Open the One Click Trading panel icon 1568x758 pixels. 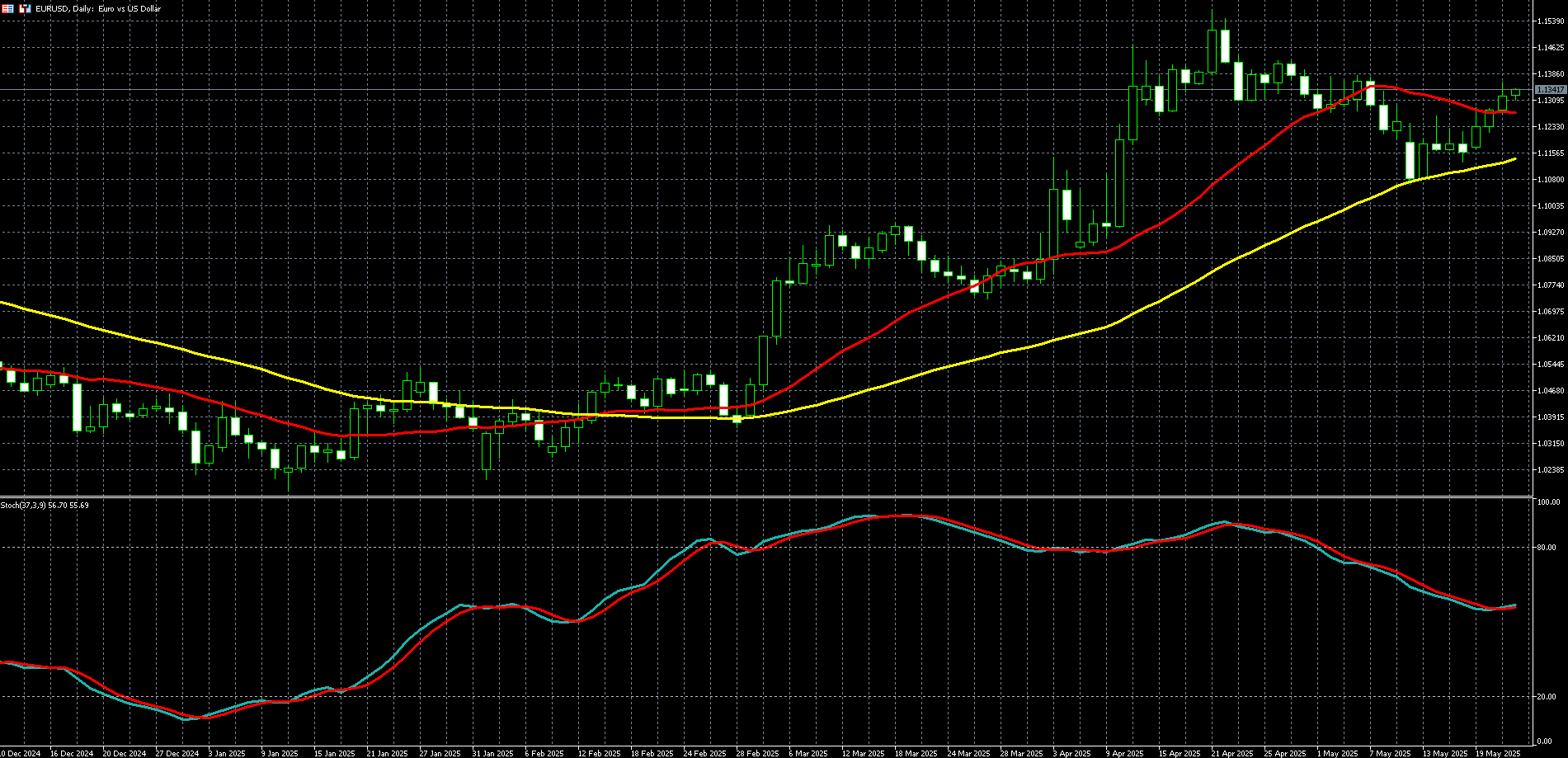click(24, 8)
